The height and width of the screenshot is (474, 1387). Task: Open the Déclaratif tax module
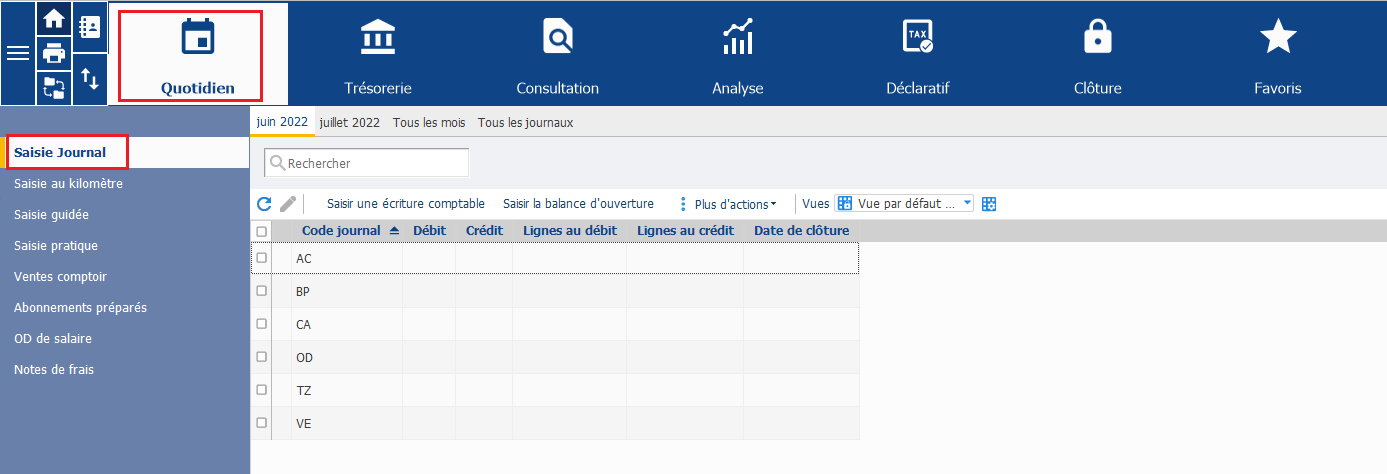[x=918, y=54]
